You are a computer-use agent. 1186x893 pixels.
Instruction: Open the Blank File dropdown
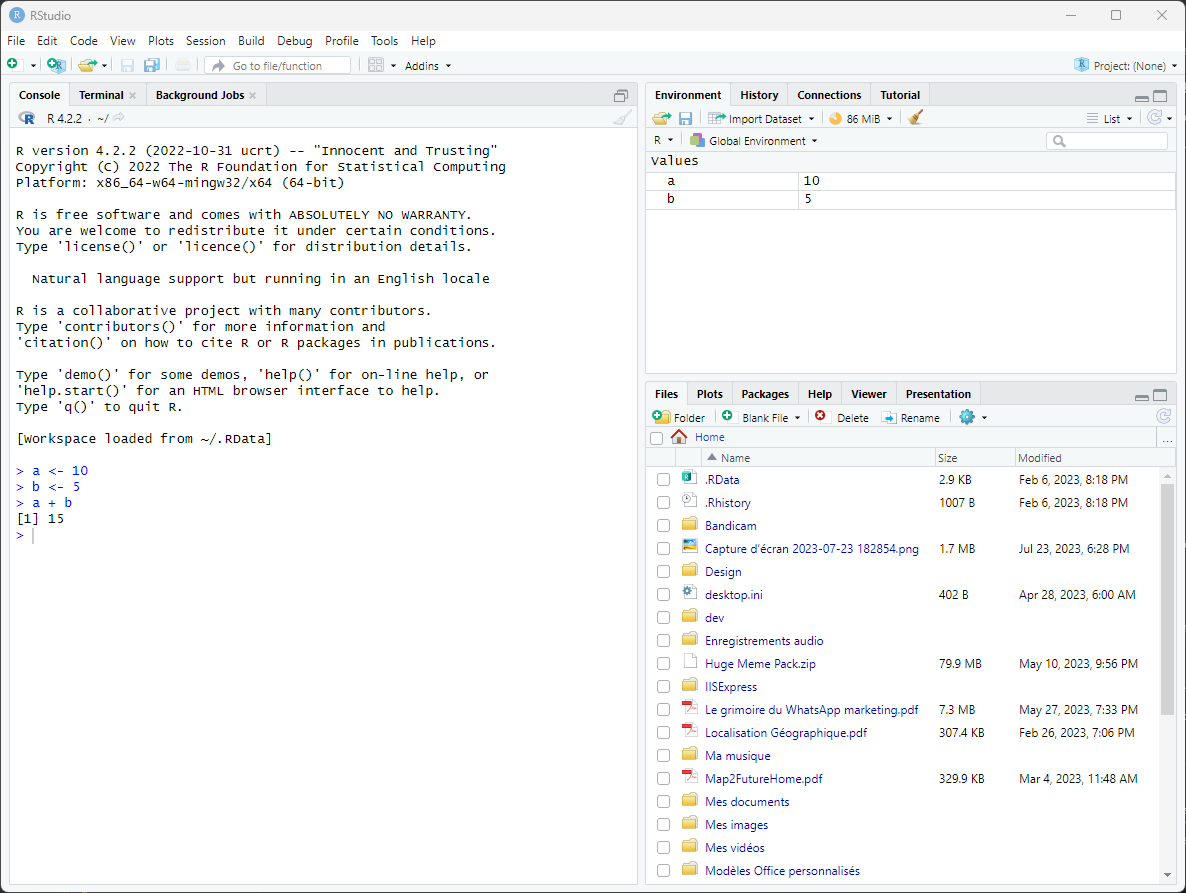tap(761, 417)
